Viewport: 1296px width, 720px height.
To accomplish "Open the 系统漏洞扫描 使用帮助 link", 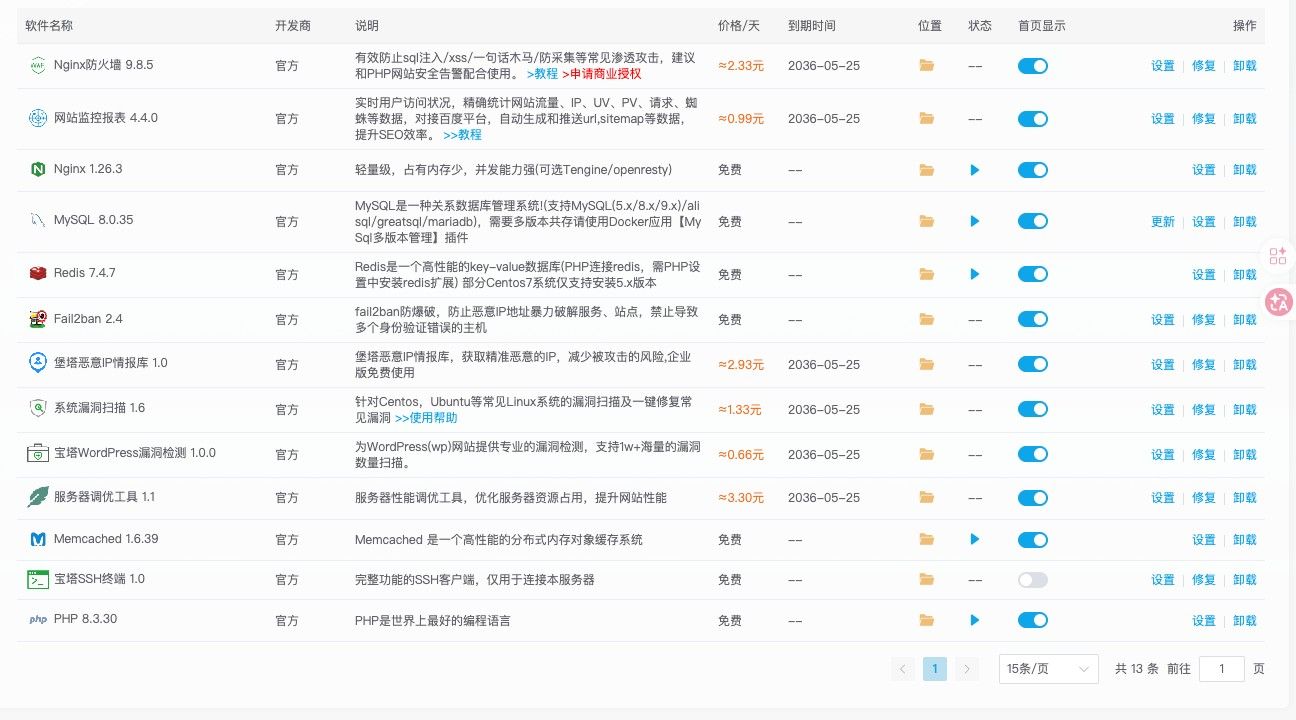I will [426, 418].
